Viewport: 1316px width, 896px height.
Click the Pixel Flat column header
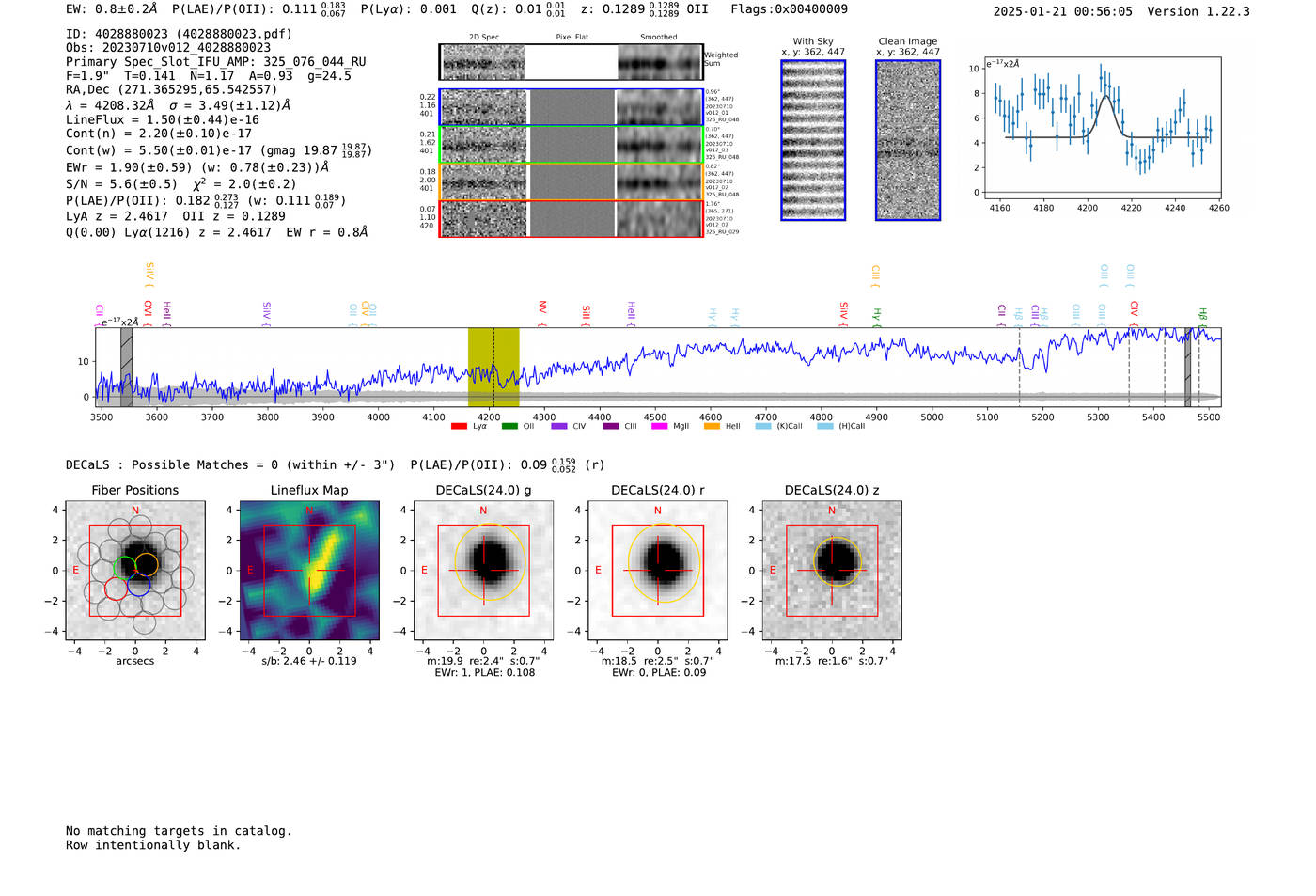tap(572, 38)
